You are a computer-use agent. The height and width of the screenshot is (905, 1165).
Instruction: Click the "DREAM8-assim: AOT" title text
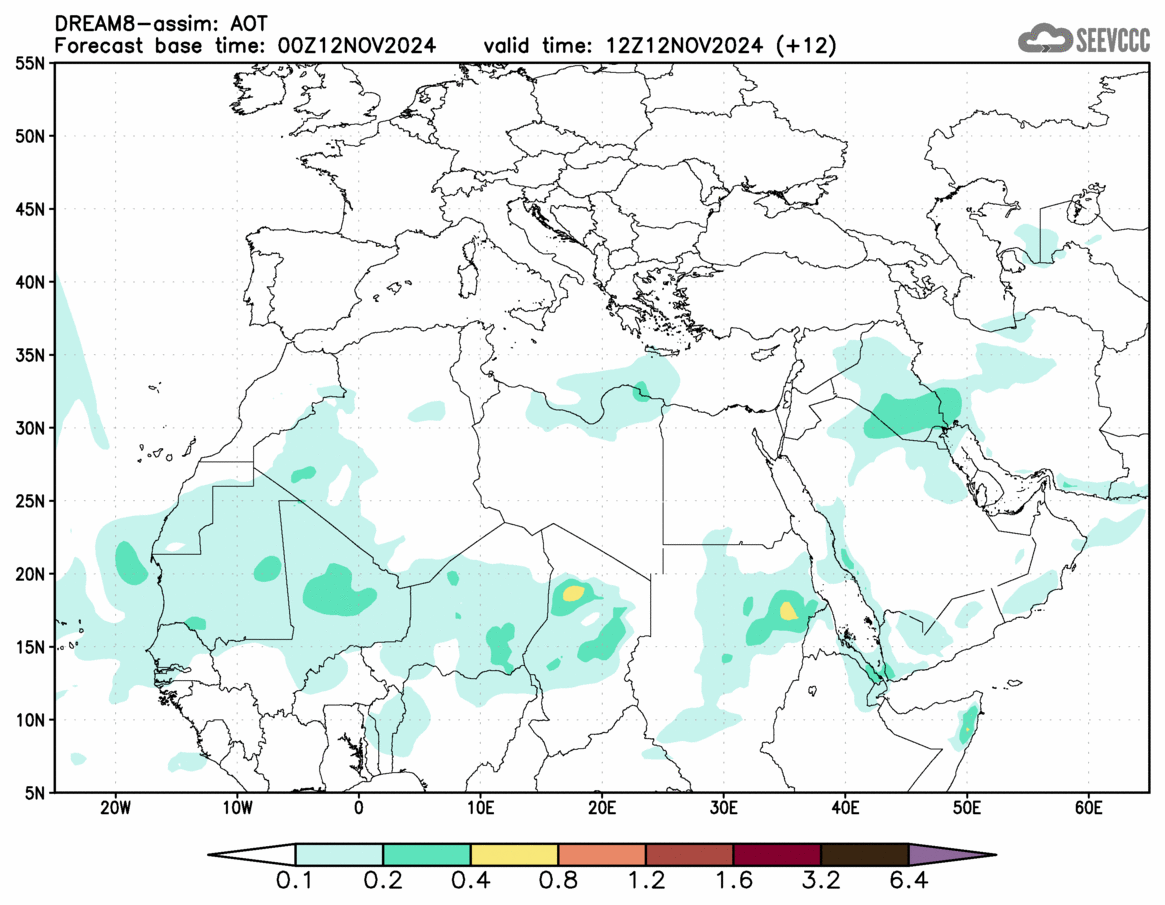pos(161,24)
